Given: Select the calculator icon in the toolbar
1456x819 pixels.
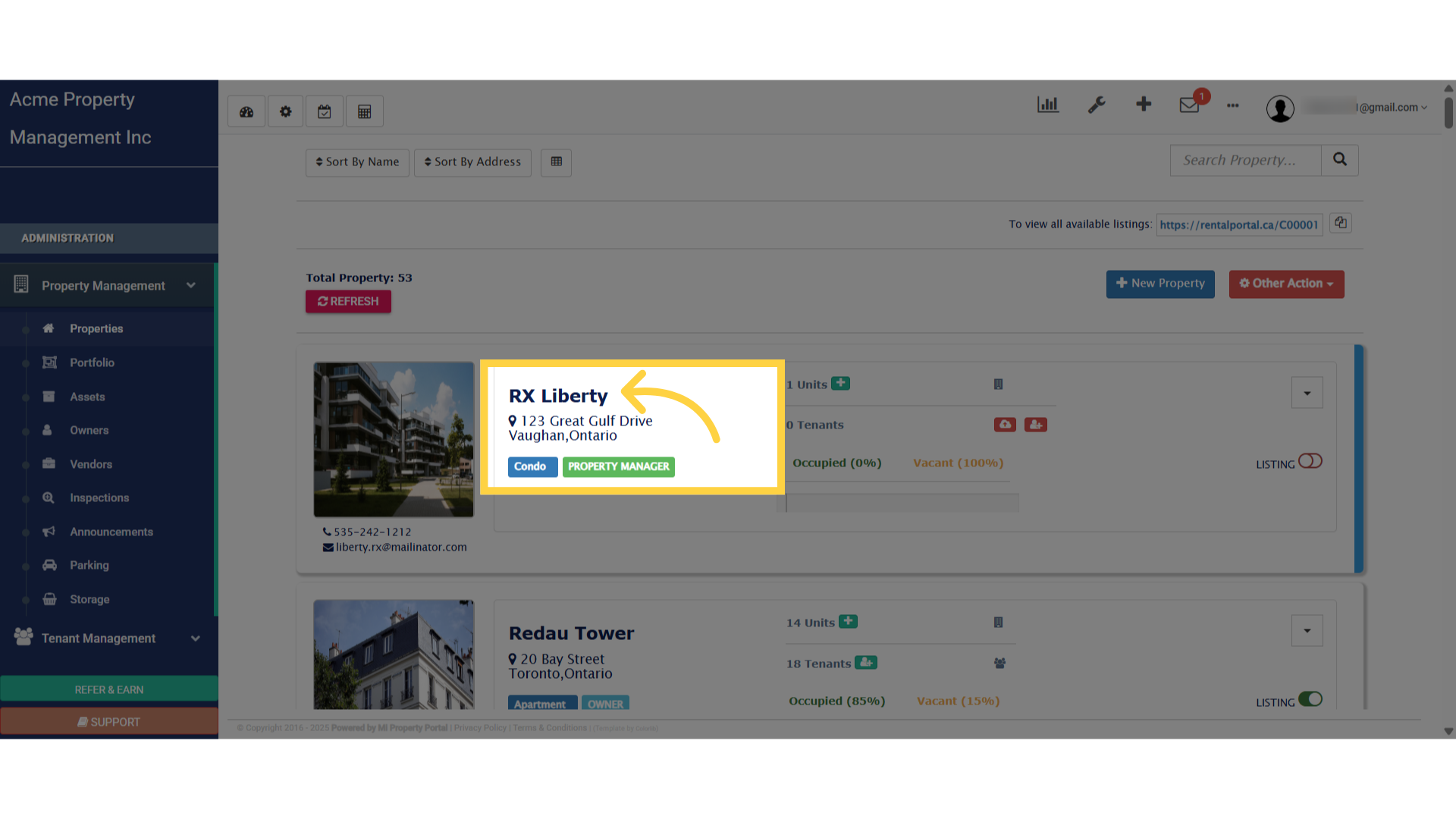Looking at the screenshot, I should pyautogui.click(x=364, y=111).
